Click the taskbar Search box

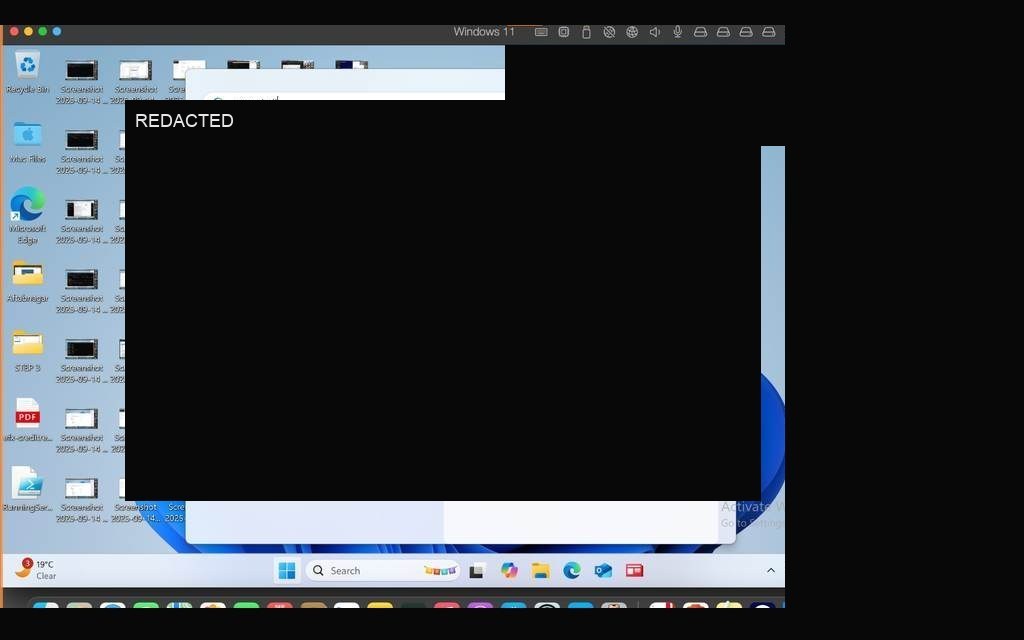[383, 571]
